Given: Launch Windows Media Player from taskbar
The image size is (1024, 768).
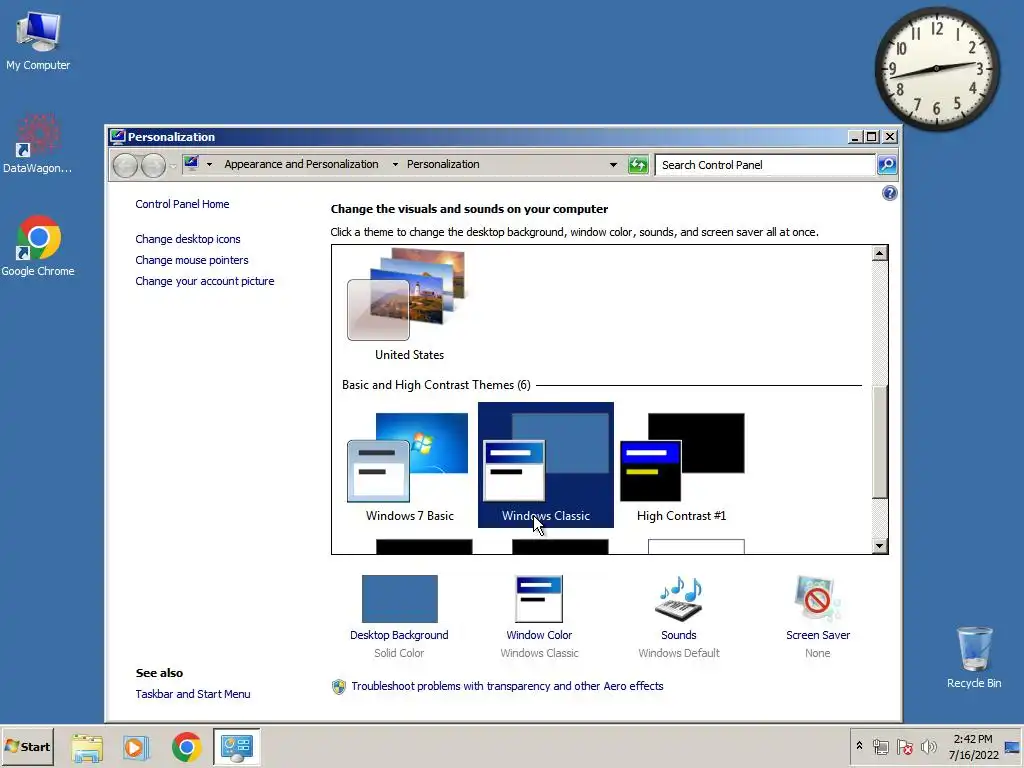Looking at the screenshot, I should coord(136,747).
